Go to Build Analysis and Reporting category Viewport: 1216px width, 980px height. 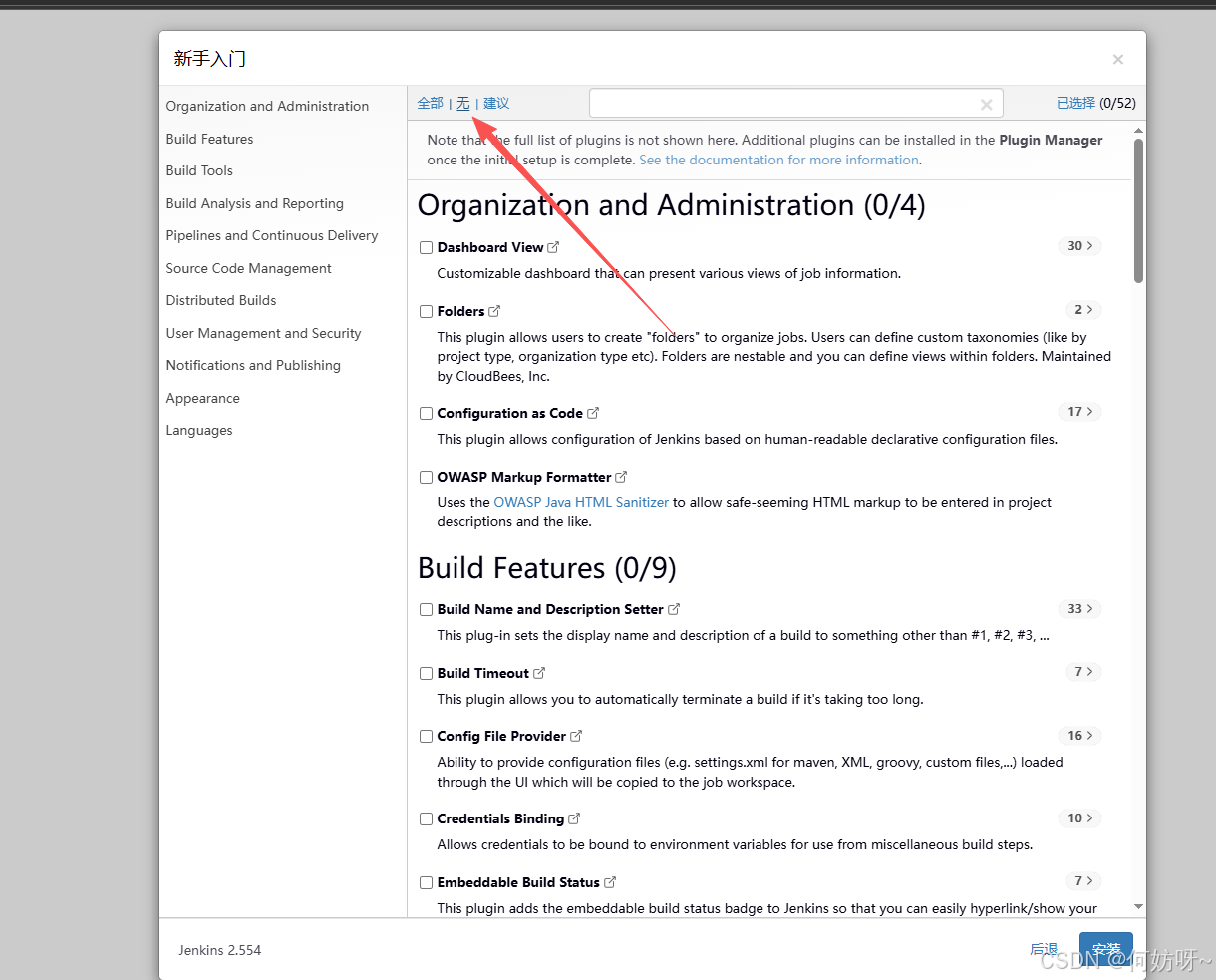[254, 203]
